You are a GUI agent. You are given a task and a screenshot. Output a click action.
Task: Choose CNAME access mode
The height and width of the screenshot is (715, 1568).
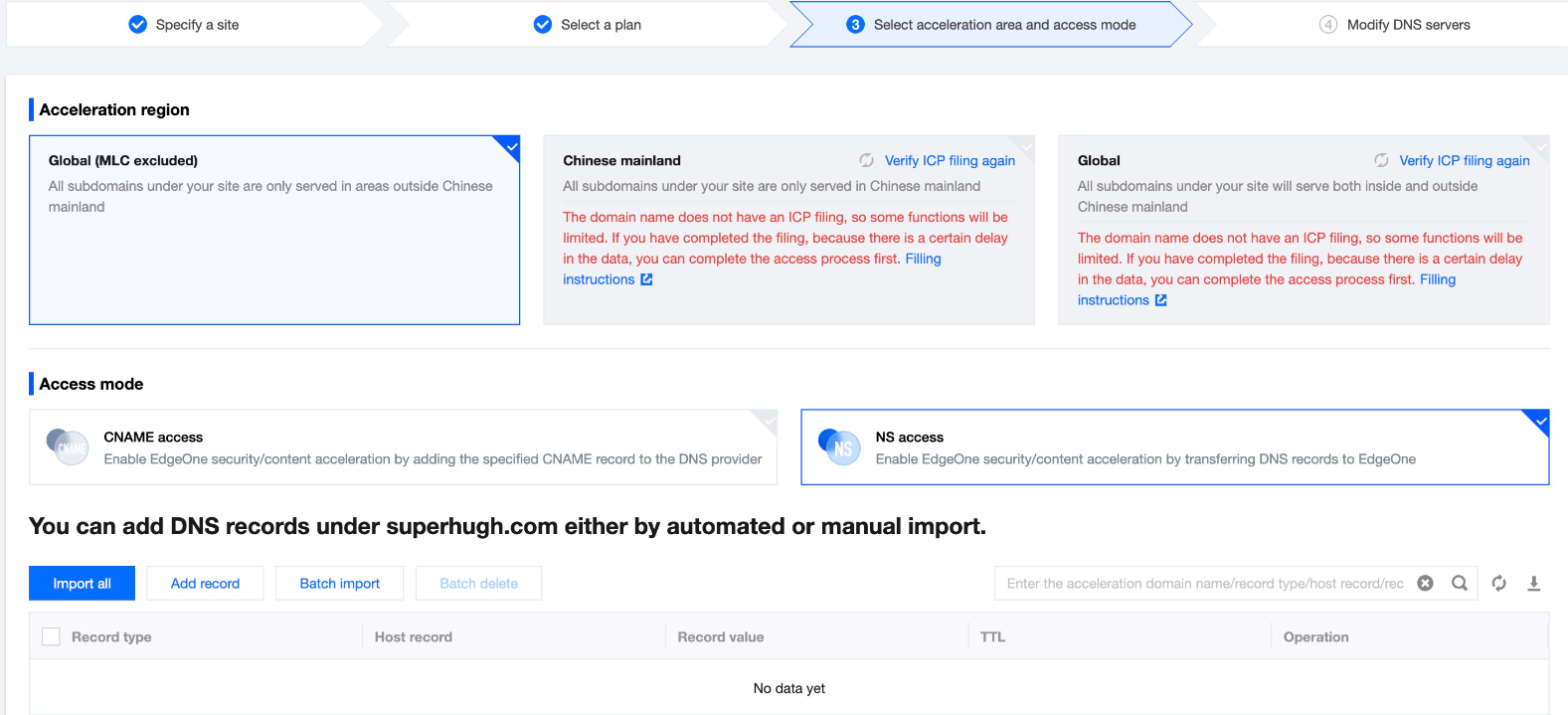coord(403,447)
